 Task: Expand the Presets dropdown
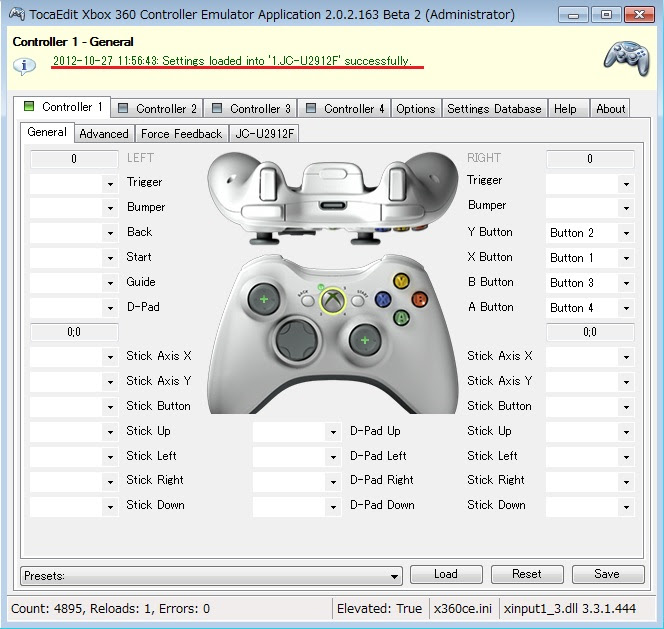click(211, 576)
